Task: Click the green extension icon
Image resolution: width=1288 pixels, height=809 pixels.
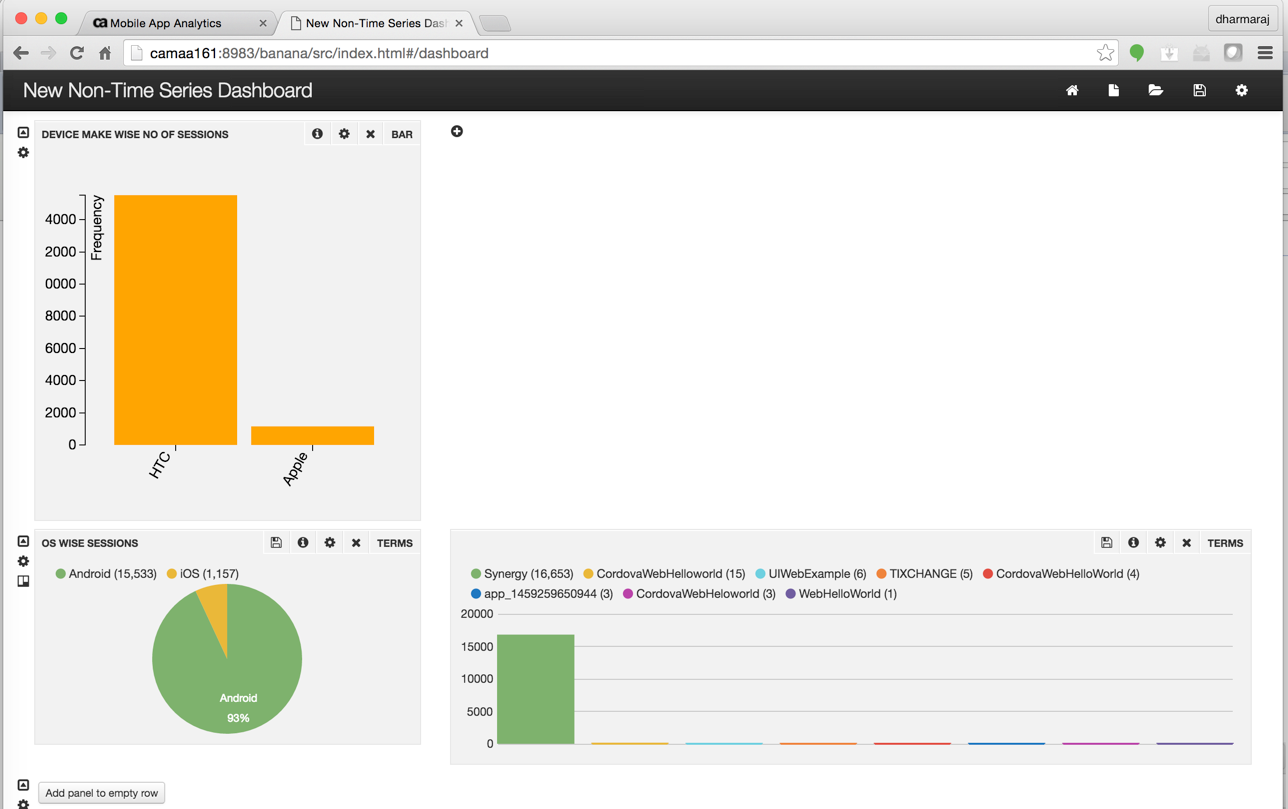Action: (x=1137, y=53)
